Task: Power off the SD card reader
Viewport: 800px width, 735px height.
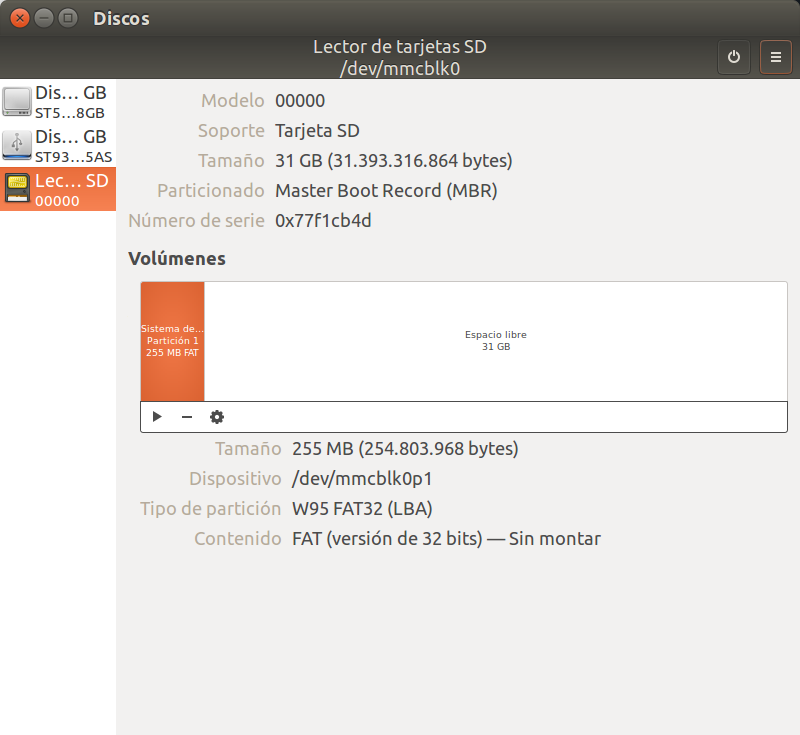Action: point(734,57)
